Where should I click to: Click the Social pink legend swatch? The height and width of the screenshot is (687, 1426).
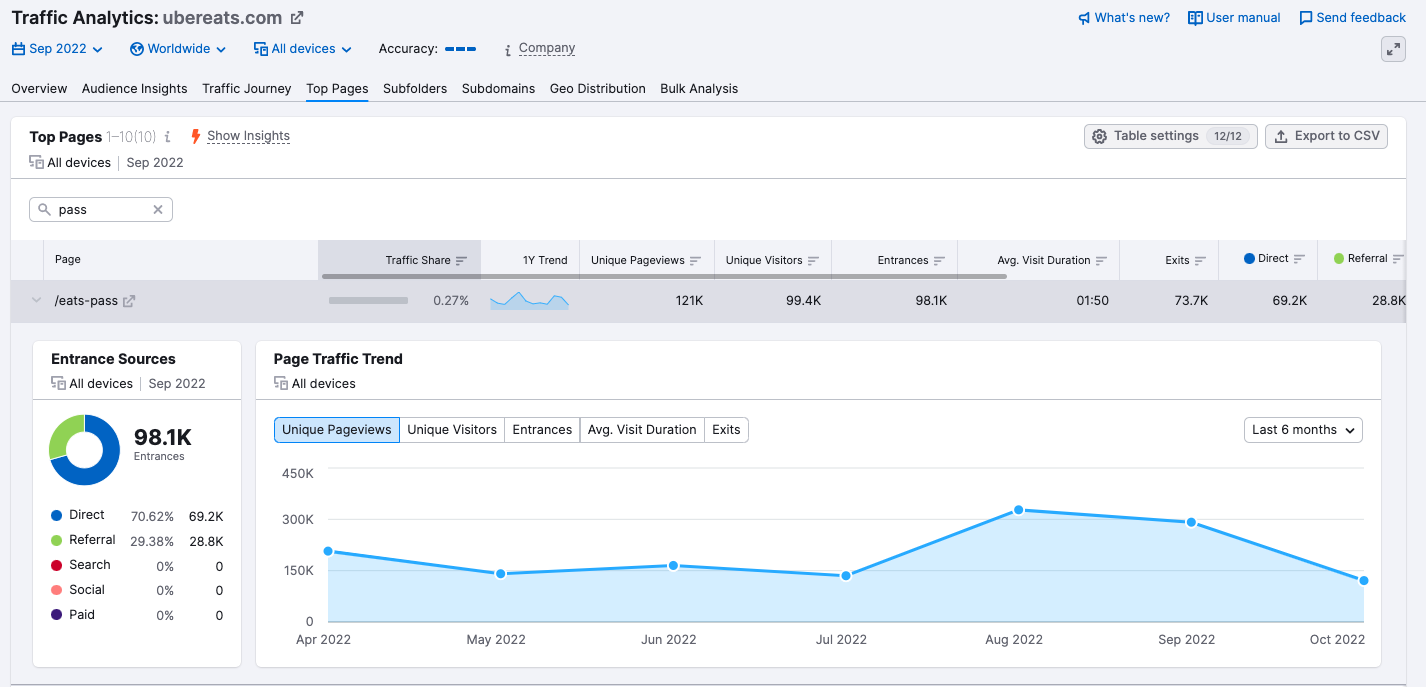click(56, 590)
